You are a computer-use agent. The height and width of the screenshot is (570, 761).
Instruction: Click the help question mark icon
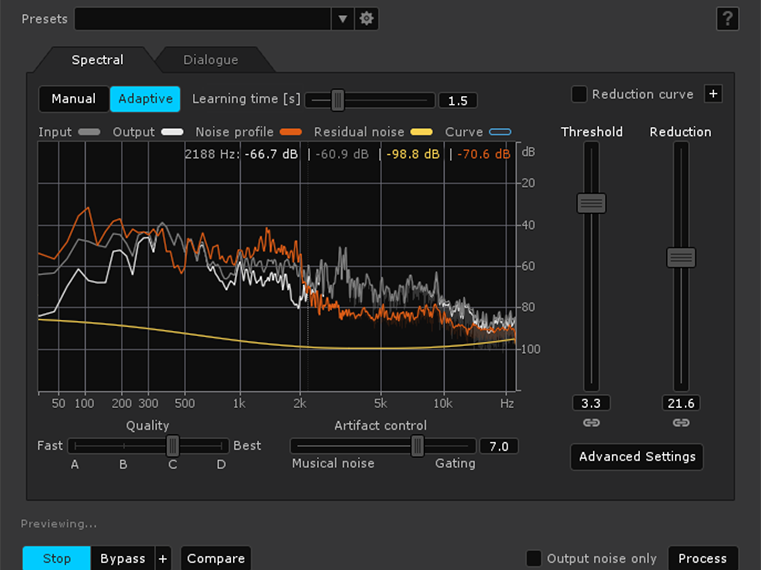(727, 19)
